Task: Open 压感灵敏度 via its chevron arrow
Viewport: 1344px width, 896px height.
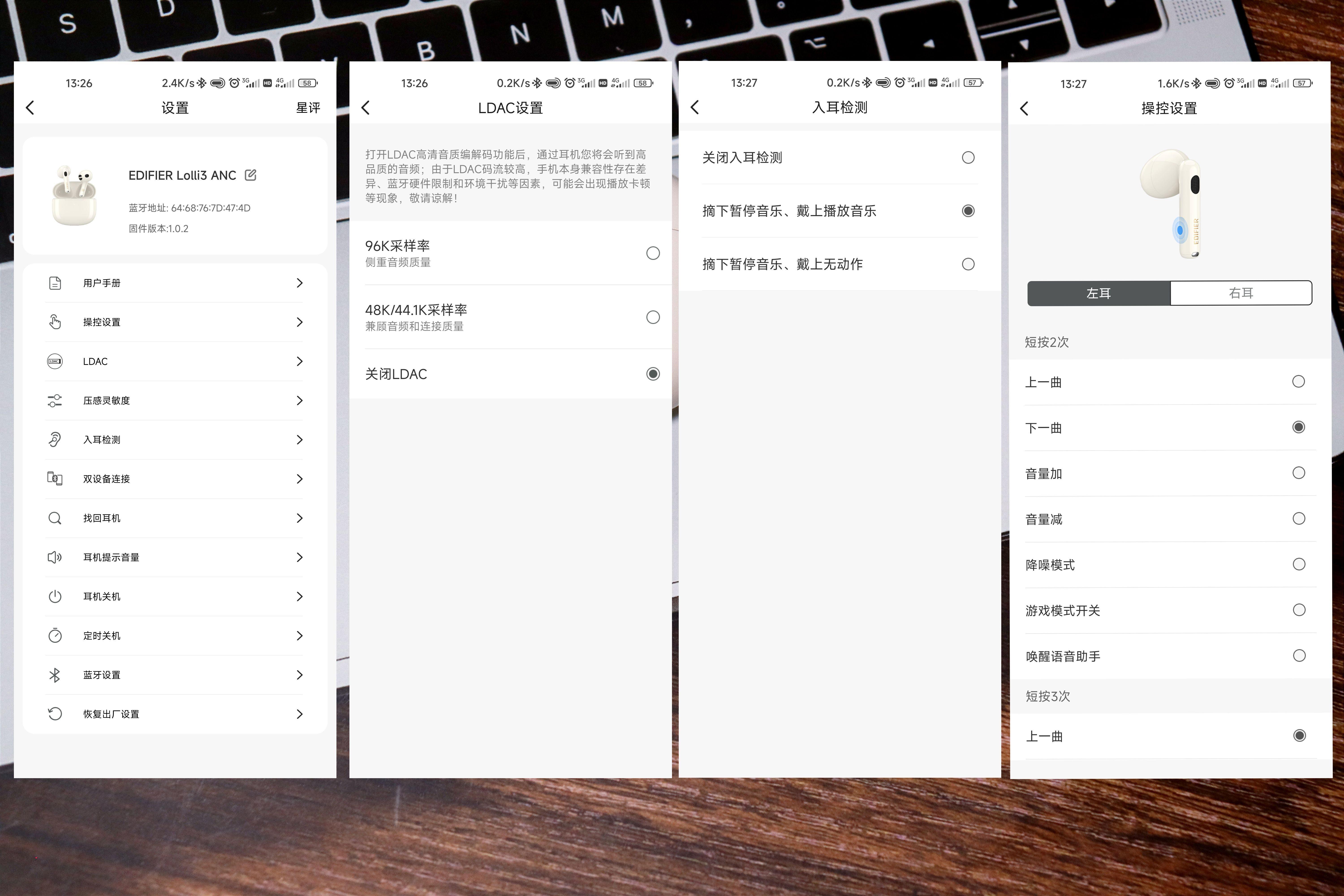Action: (x=299, y=401)
